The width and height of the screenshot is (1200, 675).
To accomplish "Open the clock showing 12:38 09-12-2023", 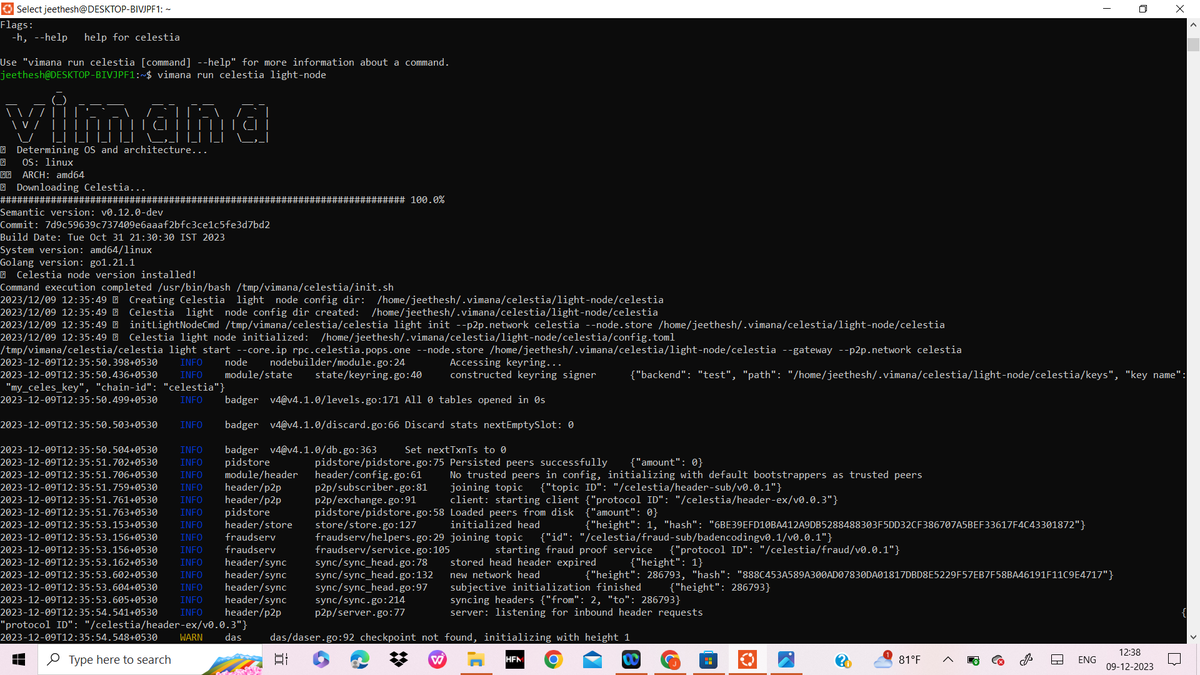I will click(1129, 660).
